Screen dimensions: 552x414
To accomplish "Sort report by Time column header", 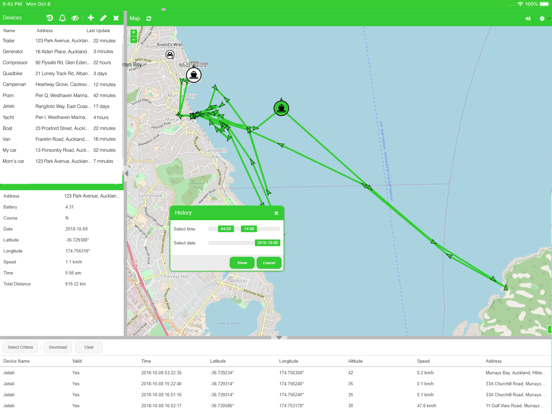I will 146,361.
